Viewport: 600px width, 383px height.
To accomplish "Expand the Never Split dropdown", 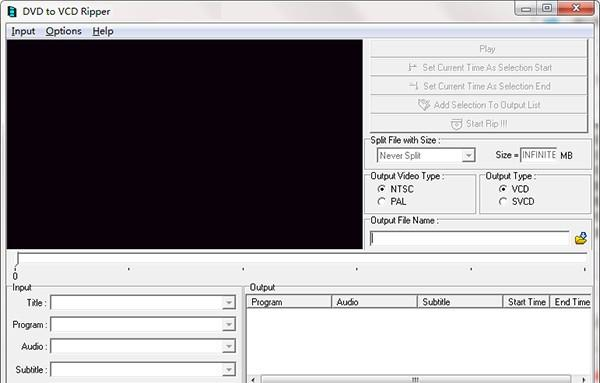I will tap(468, 155).
